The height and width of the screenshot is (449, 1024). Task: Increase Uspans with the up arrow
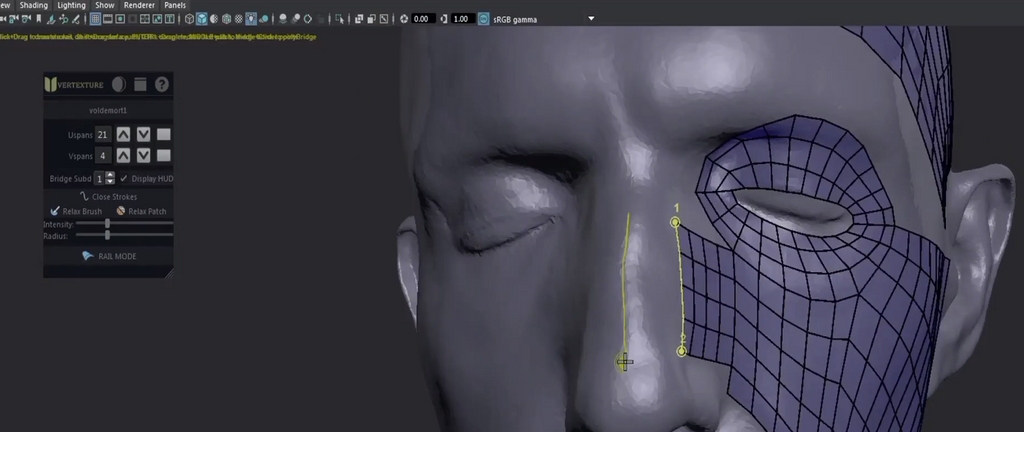(x=123, y=134)
